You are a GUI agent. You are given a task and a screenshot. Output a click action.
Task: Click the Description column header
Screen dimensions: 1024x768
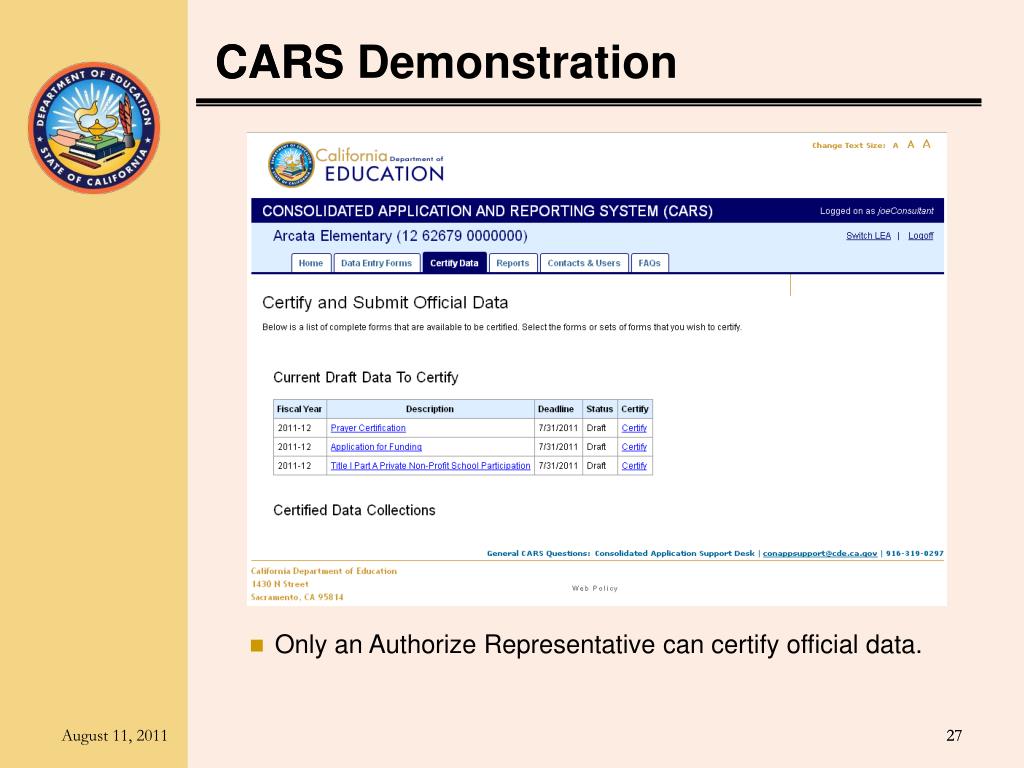pyautogui.click(x=430, y=409)
